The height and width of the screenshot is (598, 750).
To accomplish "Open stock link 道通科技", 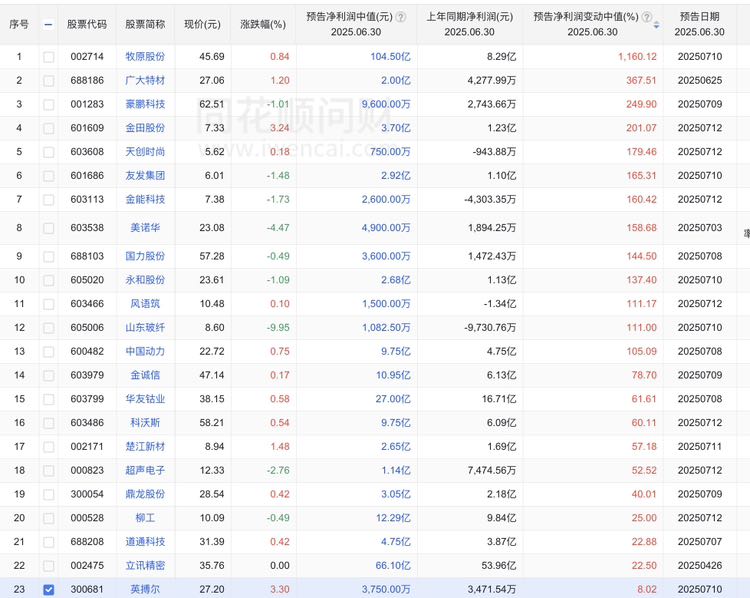I will (145, 542).
